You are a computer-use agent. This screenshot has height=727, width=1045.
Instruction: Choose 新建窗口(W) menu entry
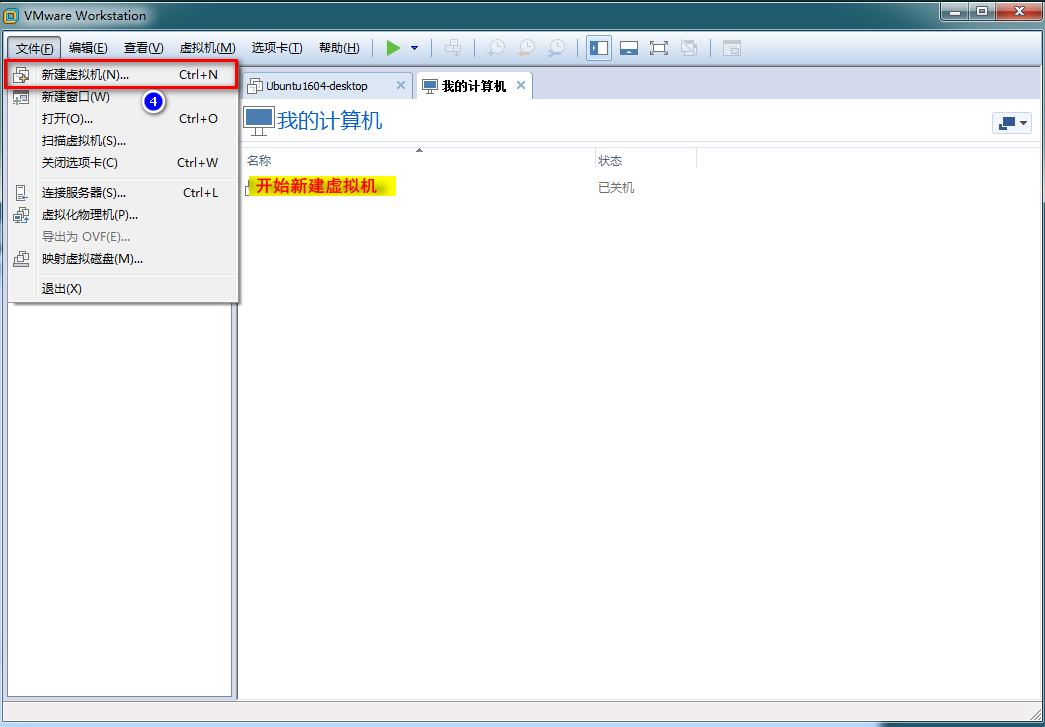(x=123, y=97)
